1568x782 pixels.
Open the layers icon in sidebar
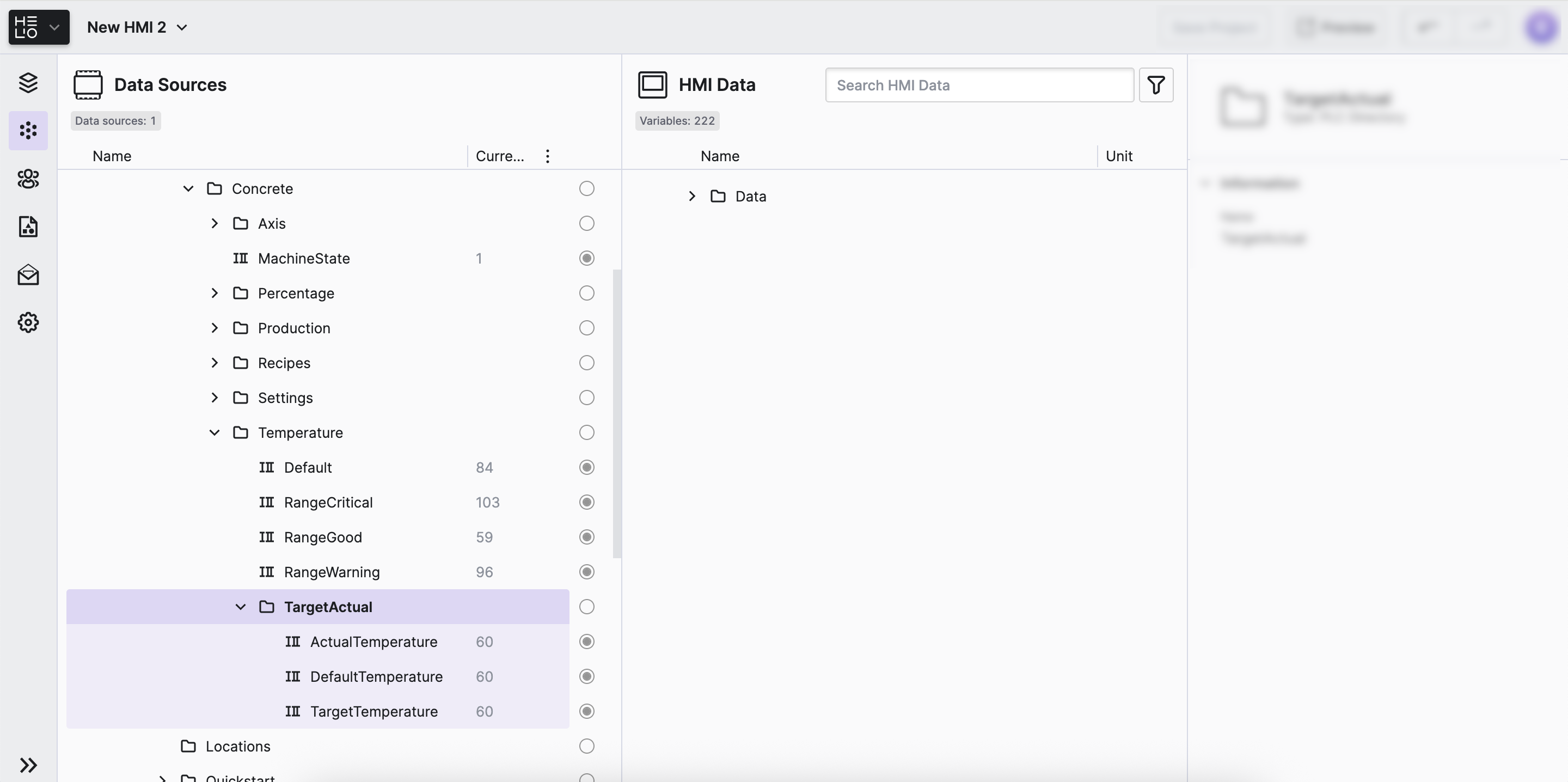coord(28,82)
